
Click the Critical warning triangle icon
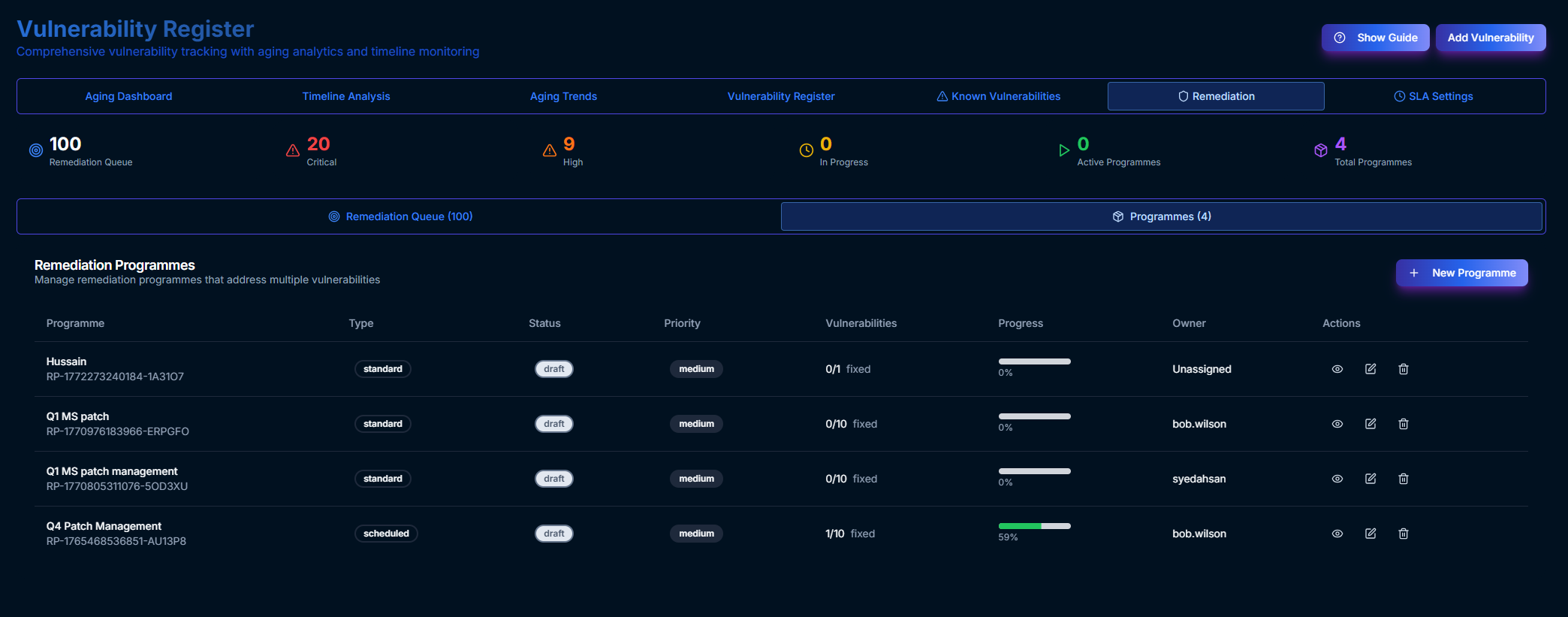[293, 150]
